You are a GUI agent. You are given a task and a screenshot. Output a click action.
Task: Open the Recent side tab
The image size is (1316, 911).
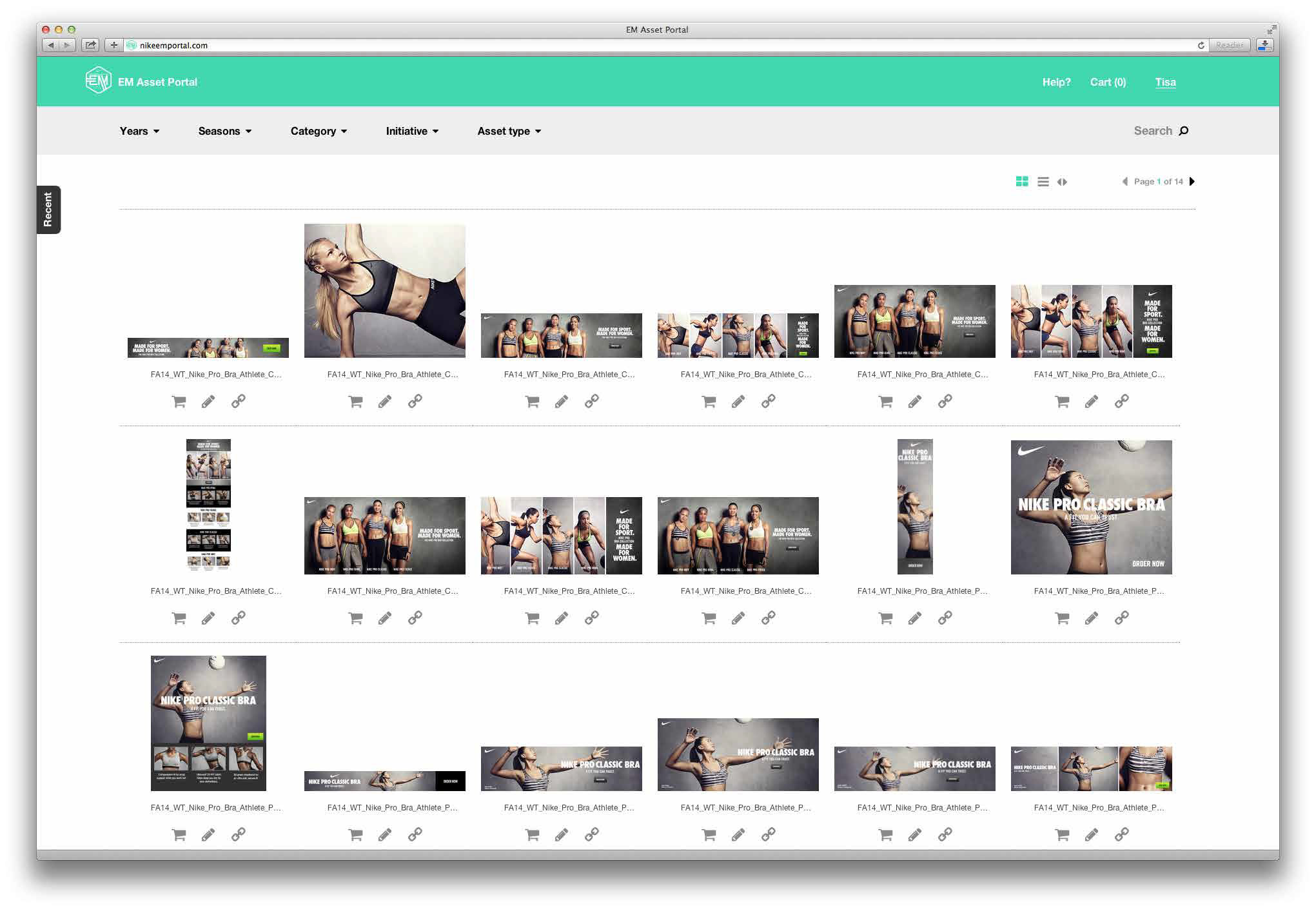pos(48,210)
